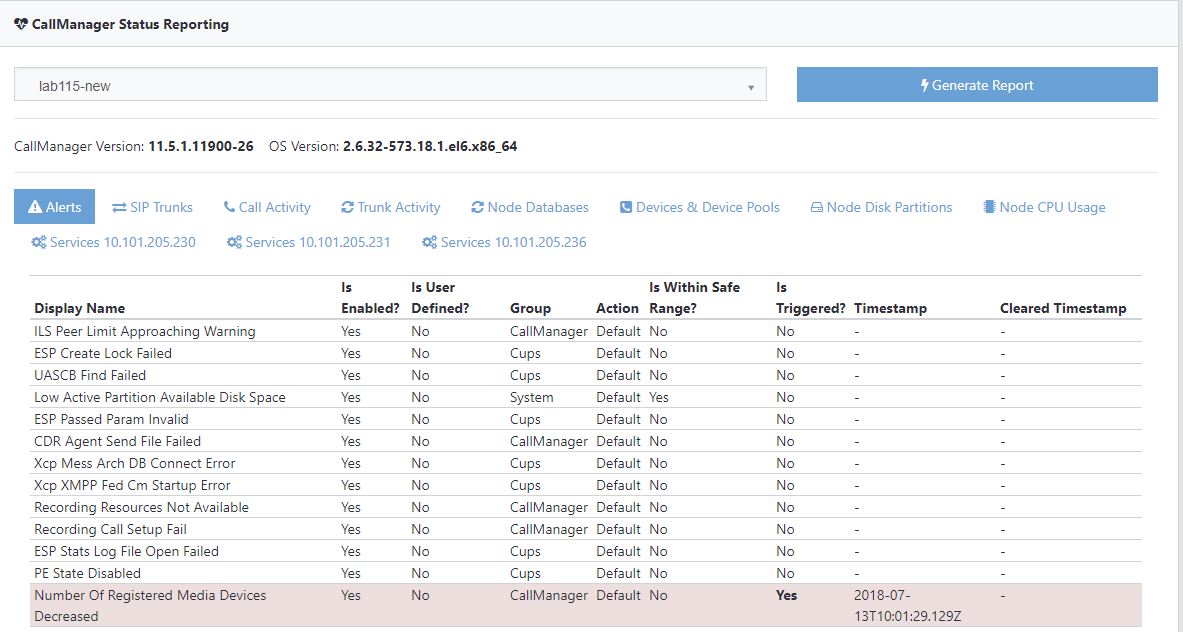Click the Is User Defined? column header
The height and width of the screenshot is (632, 1183).
pos(440,297)
